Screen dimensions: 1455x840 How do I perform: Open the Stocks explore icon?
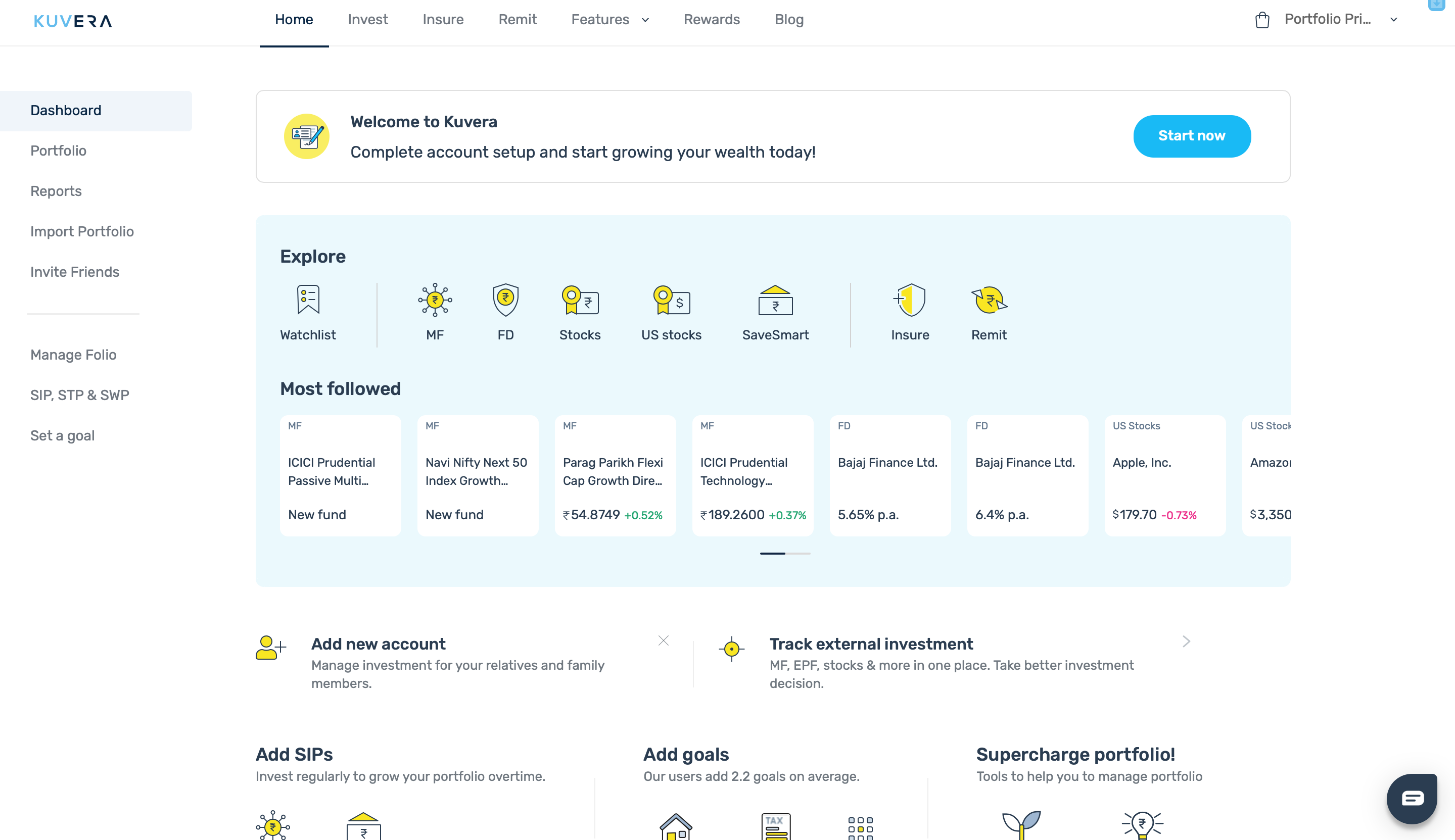pyautogui.click(x=580, y=300)
